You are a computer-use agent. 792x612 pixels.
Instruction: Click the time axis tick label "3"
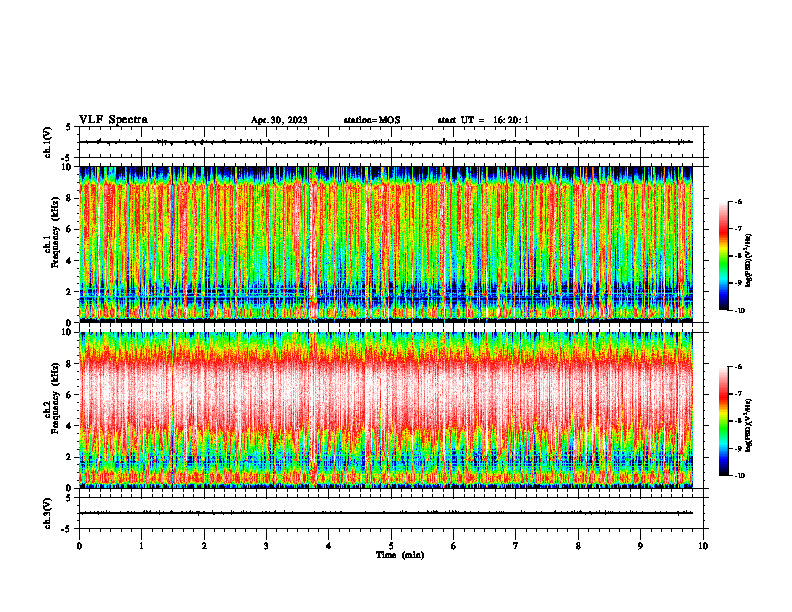coord(266,546)
